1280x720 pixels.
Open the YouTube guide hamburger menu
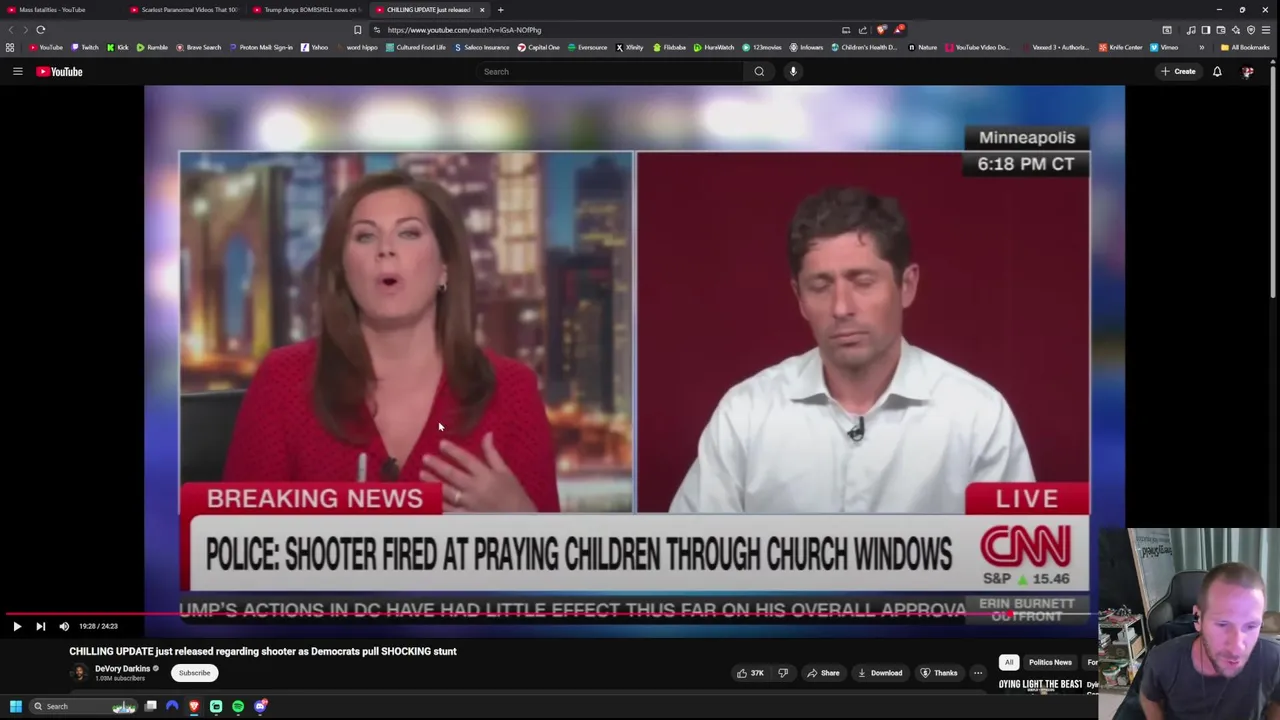(17, 71)
